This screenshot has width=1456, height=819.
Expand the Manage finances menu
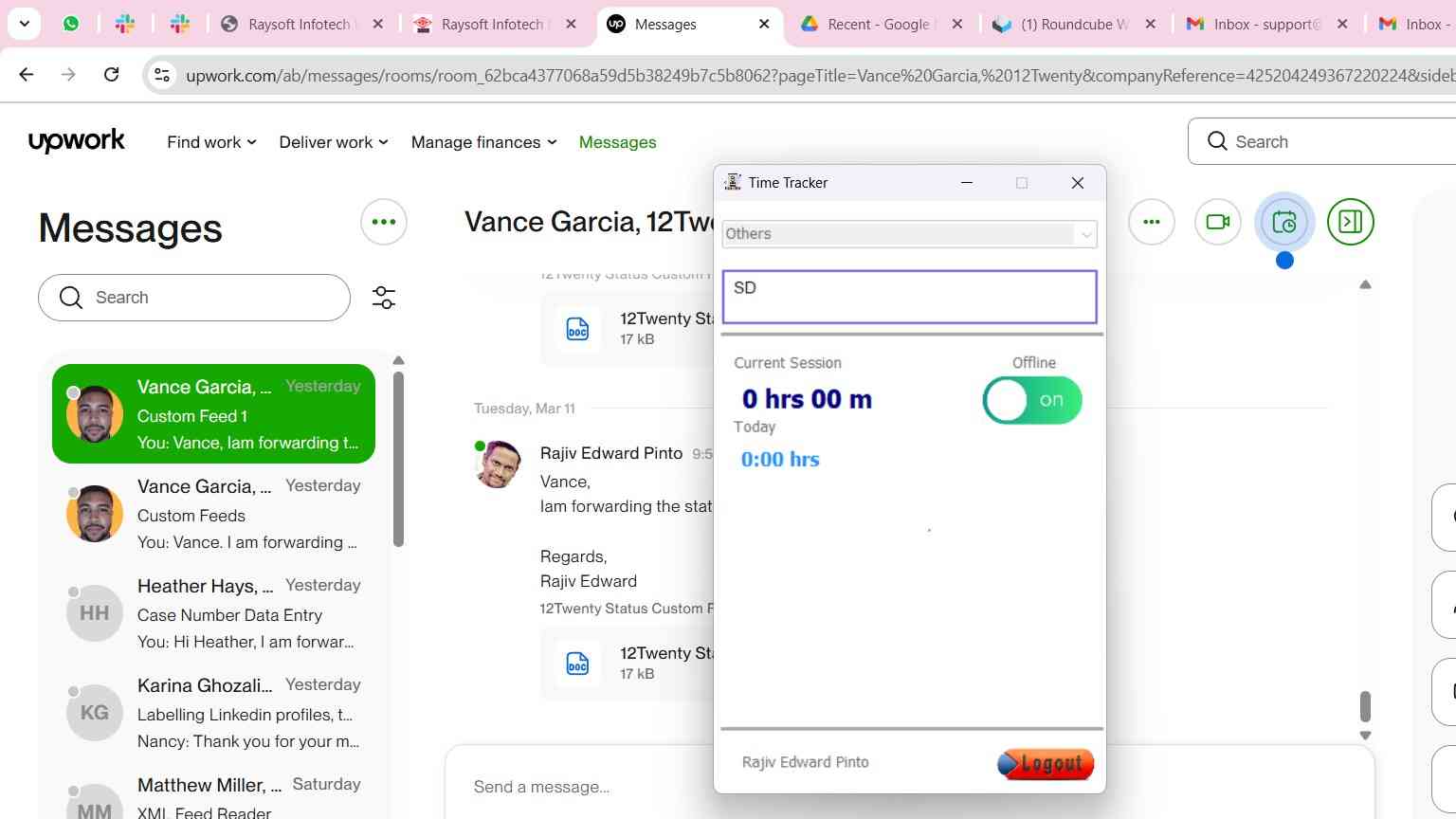(483, 142)
